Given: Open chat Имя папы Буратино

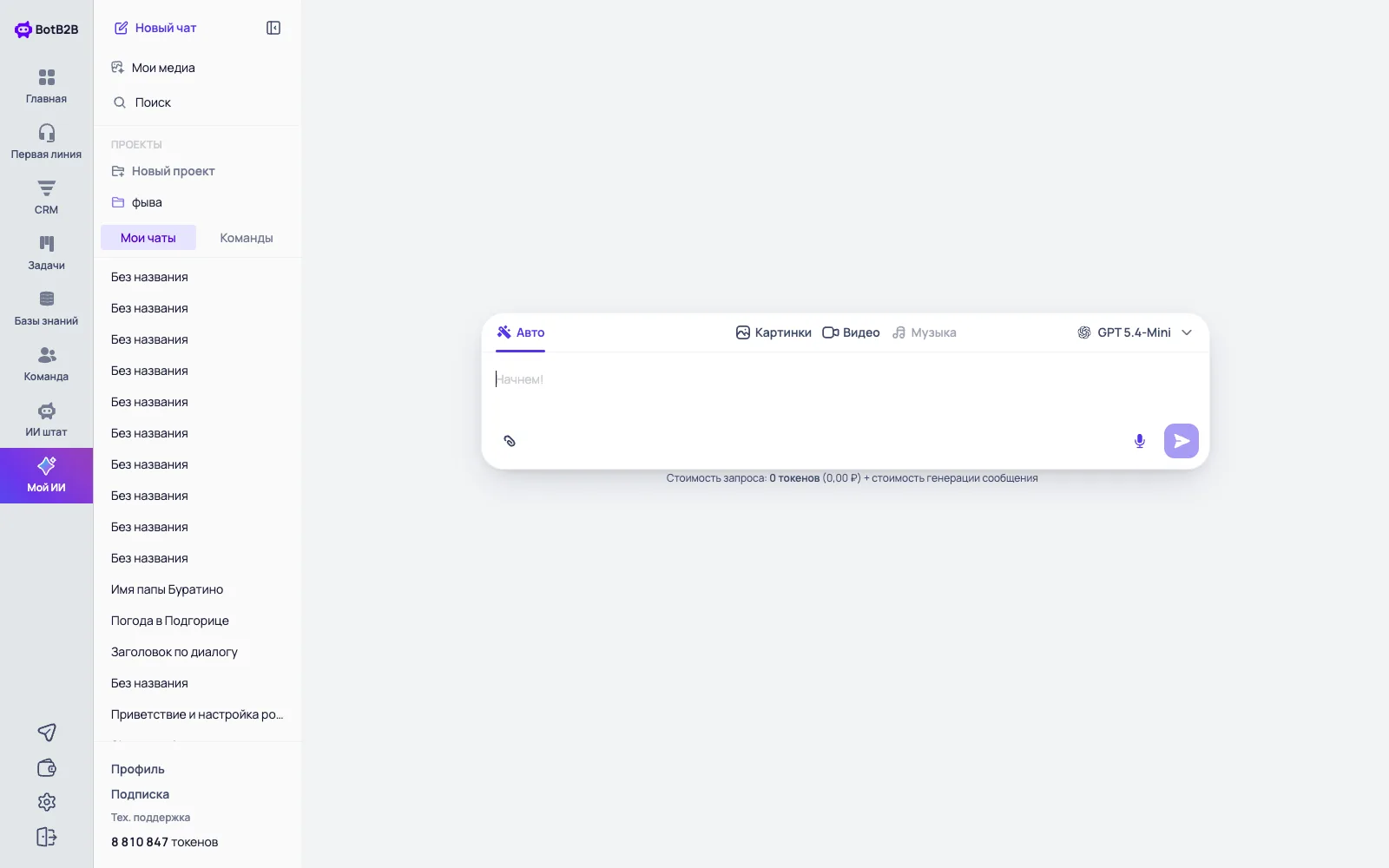Looking at the screenshot, I should [197, 589].
